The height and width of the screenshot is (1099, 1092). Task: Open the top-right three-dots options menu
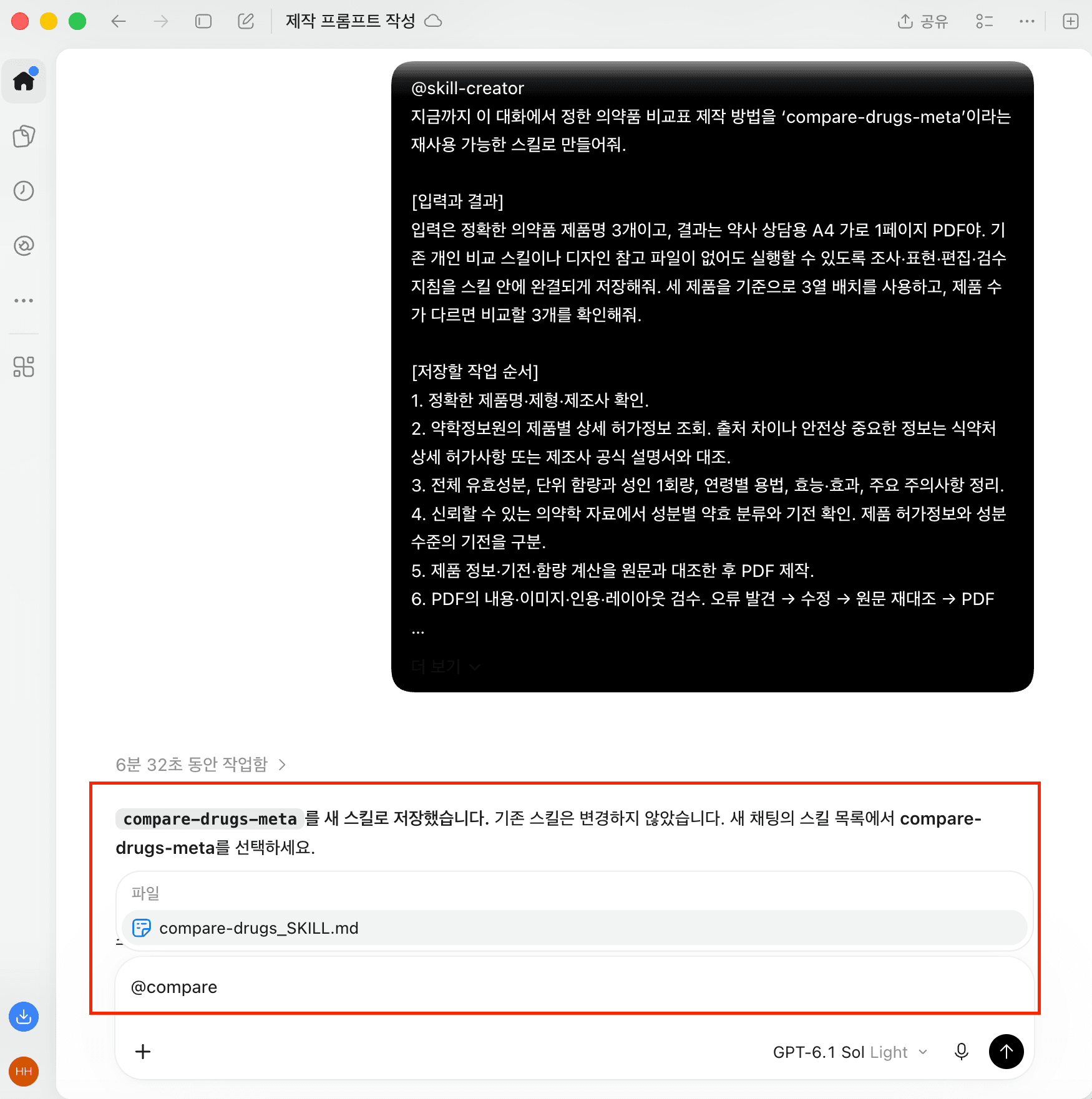pos(1026,21)
